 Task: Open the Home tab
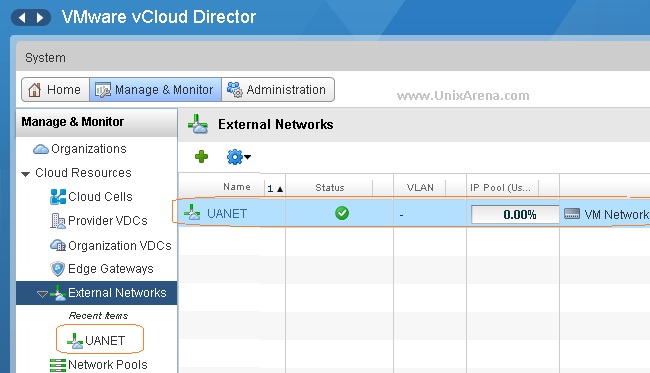[55, 90]
